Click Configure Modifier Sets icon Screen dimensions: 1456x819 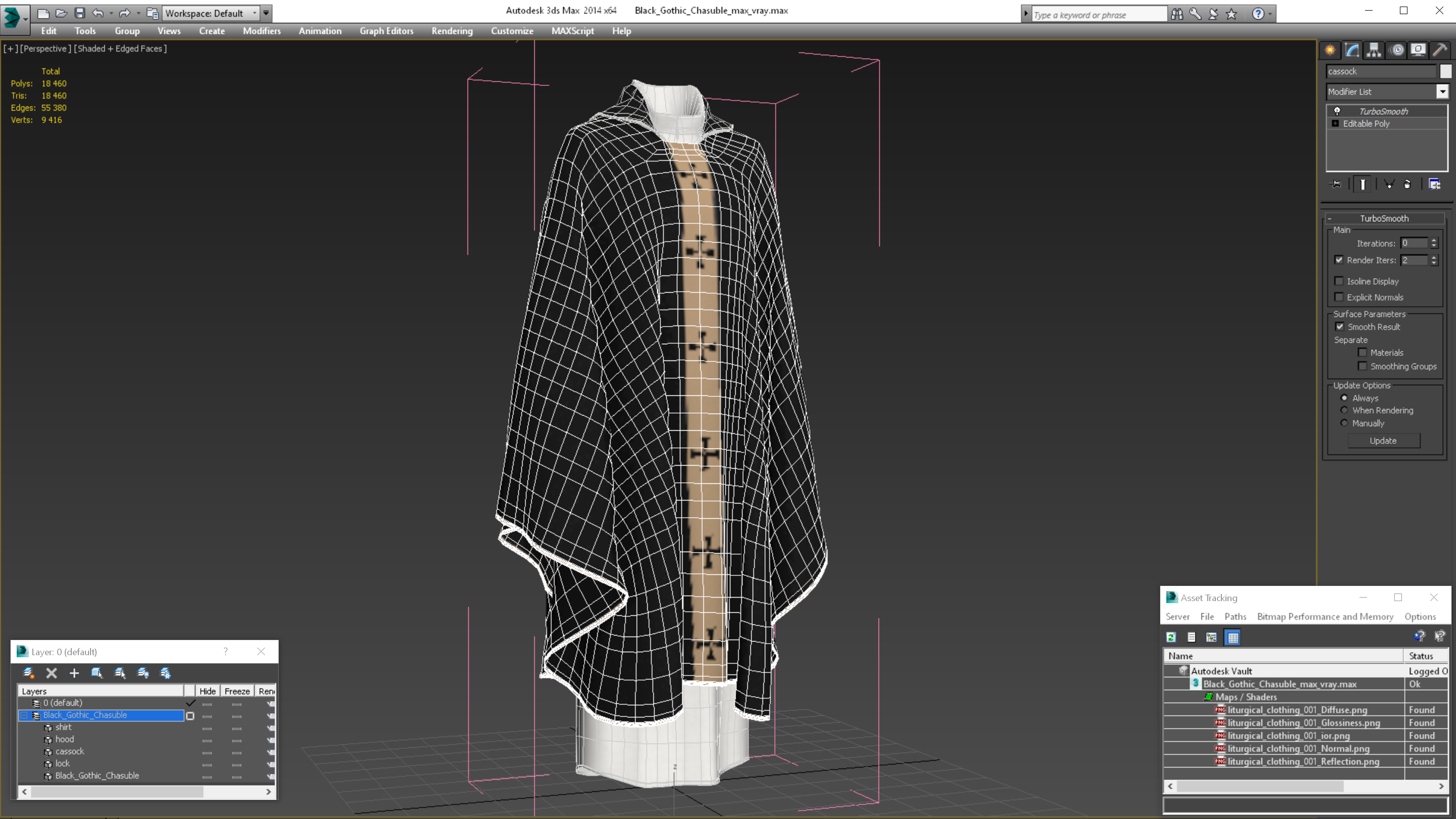click(x=1435, y=184)
